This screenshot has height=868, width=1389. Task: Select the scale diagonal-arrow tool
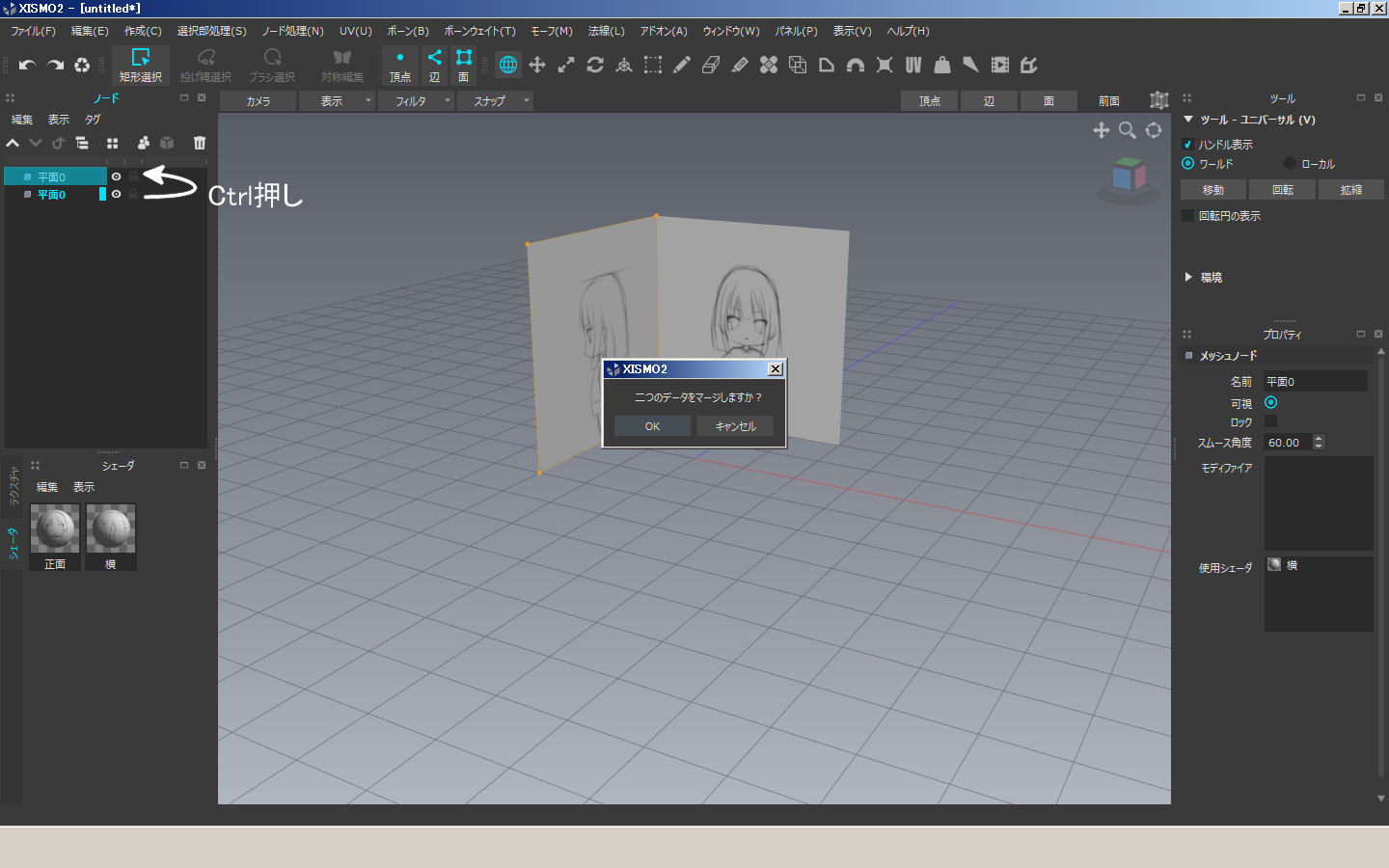click(x=566, y=65)
